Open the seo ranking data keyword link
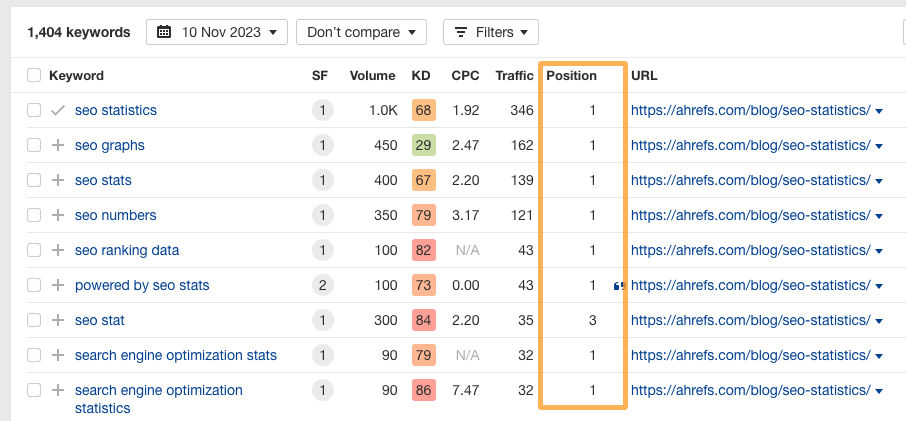Screen dimensions: 906x421 coord(127,250)
